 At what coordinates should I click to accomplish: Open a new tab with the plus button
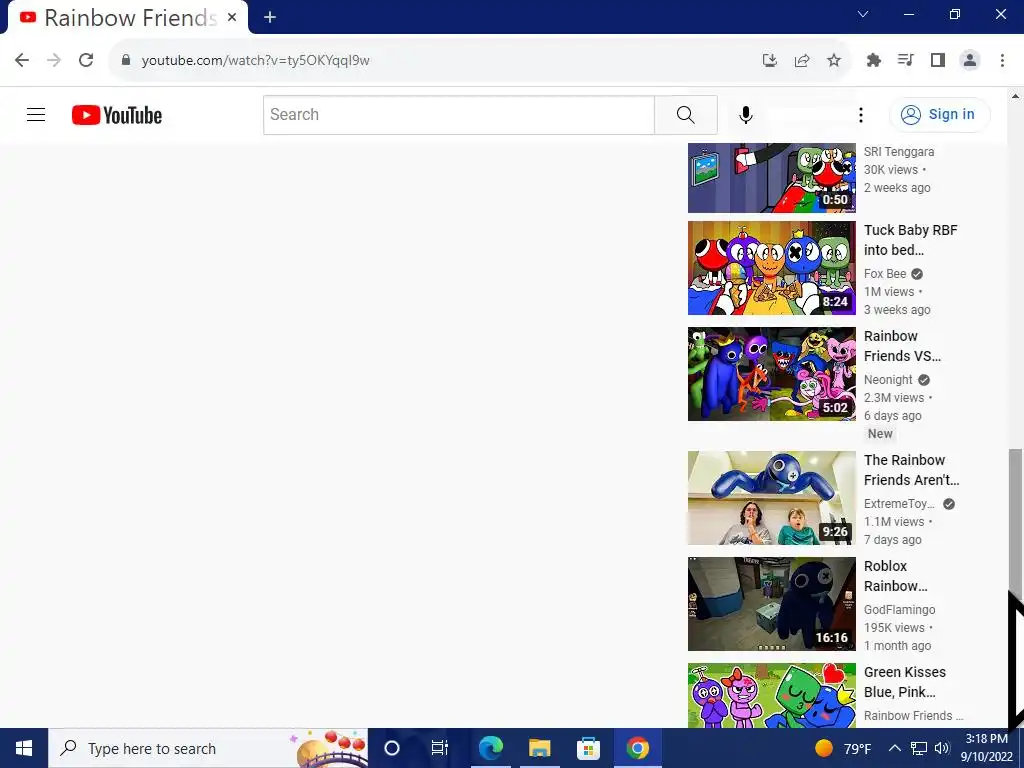pos(270,18)
